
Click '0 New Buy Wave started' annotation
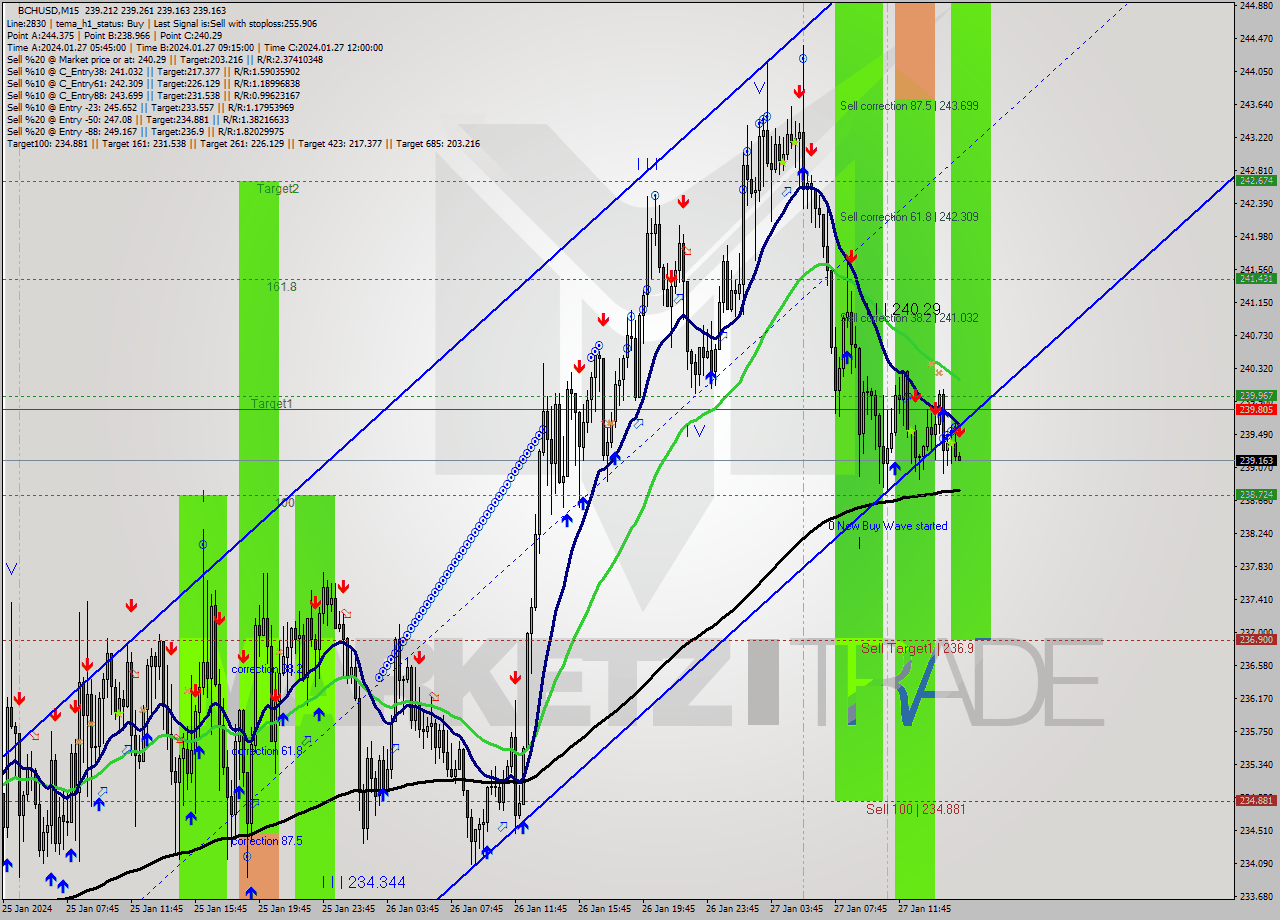[x=888, y=525]
